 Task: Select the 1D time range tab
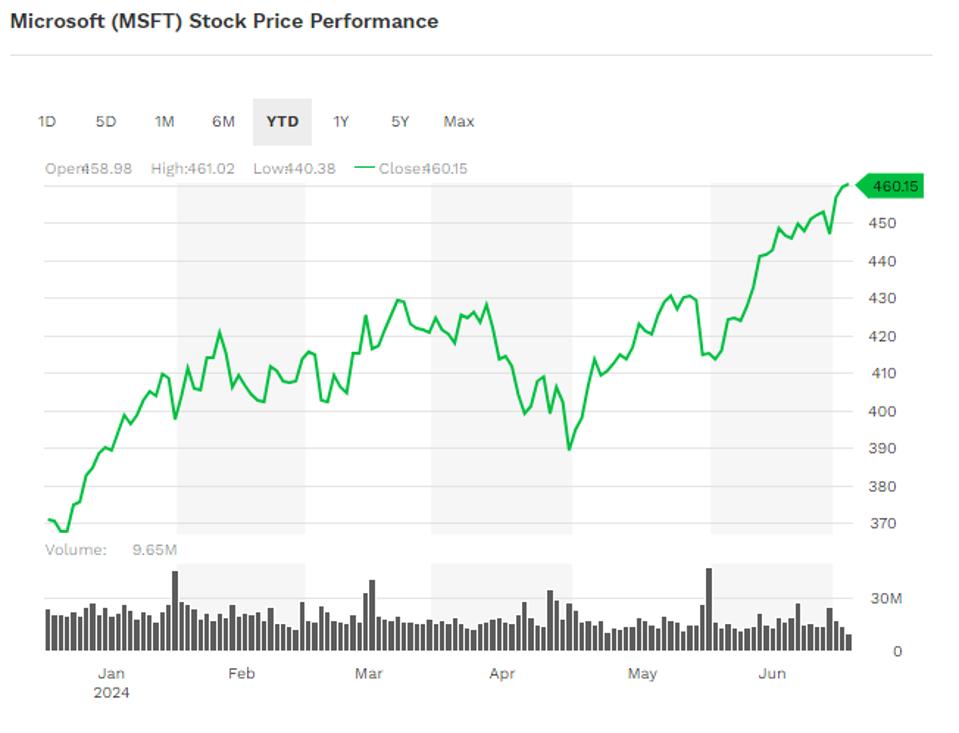[x=47, y=122]
